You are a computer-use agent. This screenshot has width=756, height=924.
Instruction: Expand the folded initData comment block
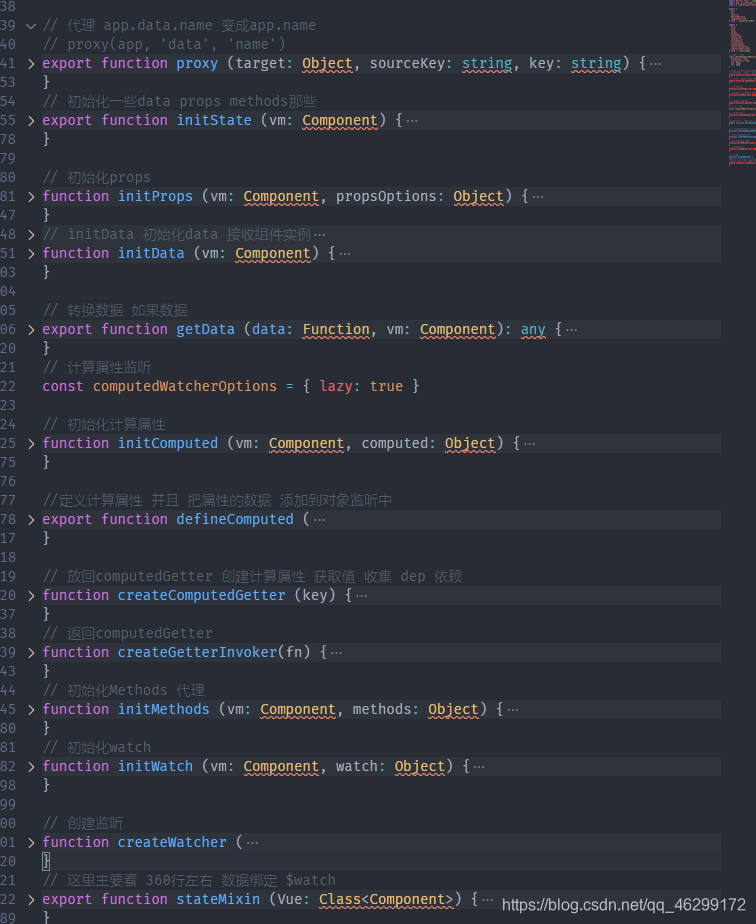(31, 235)
